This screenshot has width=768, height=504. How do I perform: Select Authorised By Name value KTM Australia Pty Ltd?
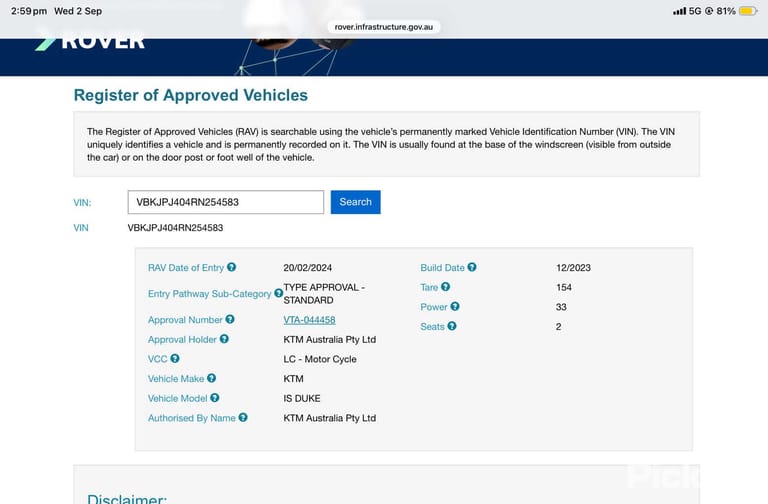(330, 418)
